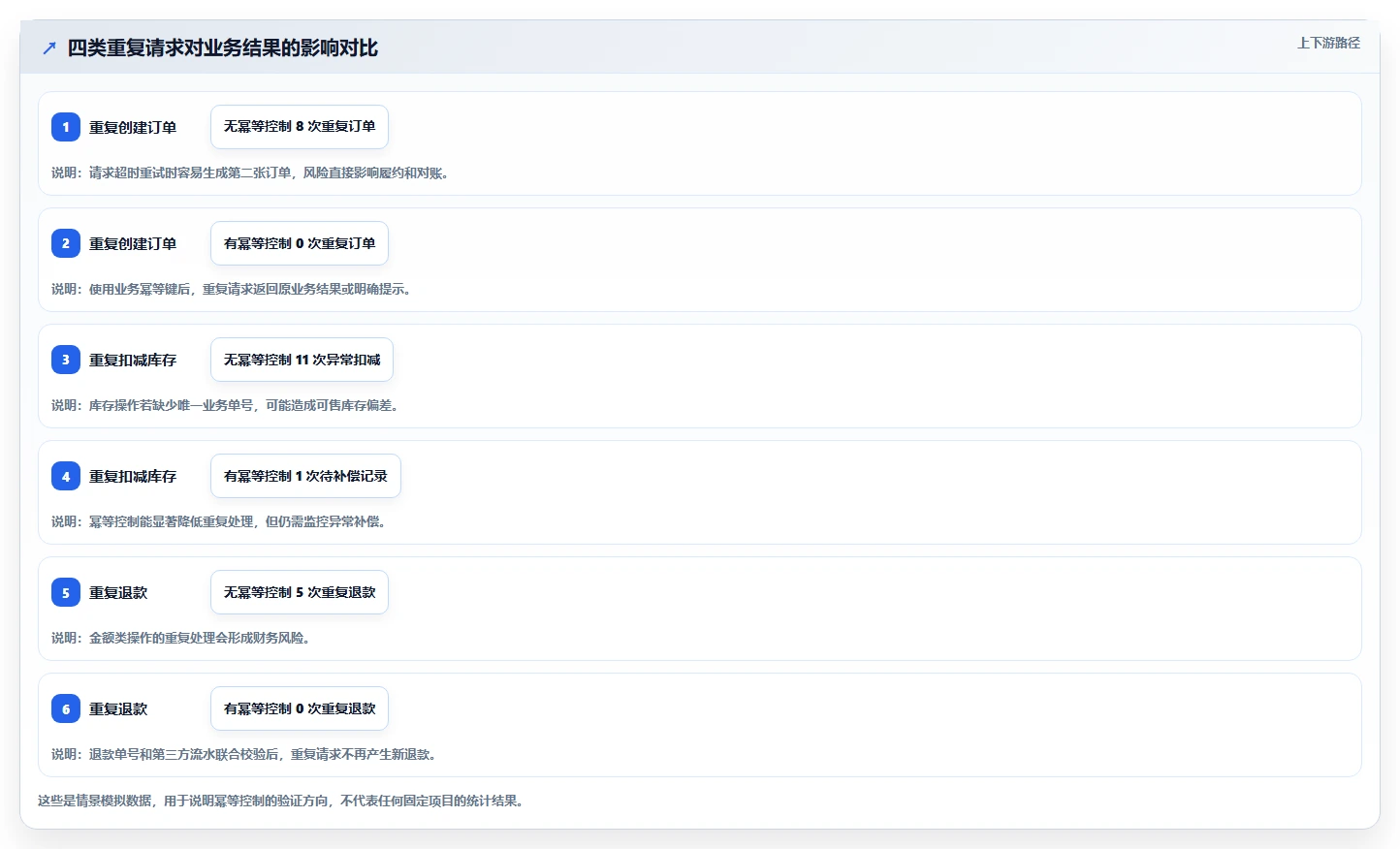Click the note starting 幂等控制能显著降低重复处理
Screen dimensions: 1400x849
point(218,521)
